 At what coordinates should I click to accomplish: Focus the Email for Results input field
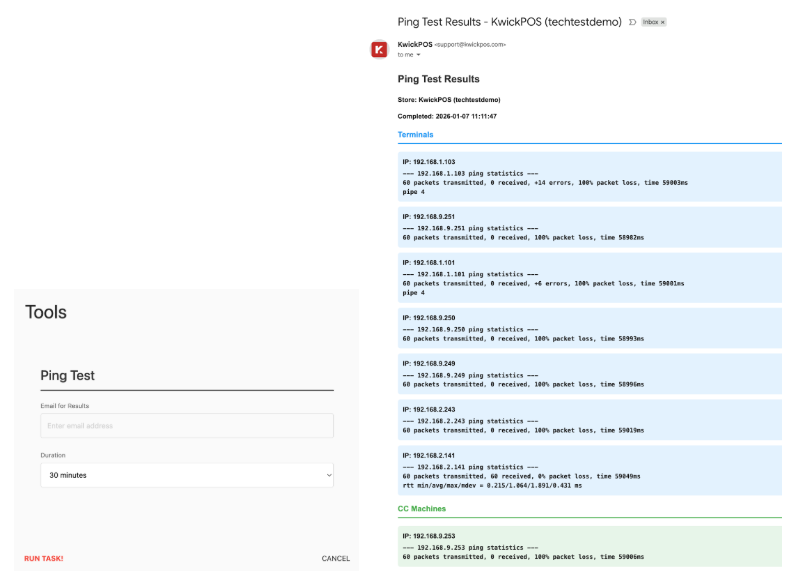(x=187, y=425)
